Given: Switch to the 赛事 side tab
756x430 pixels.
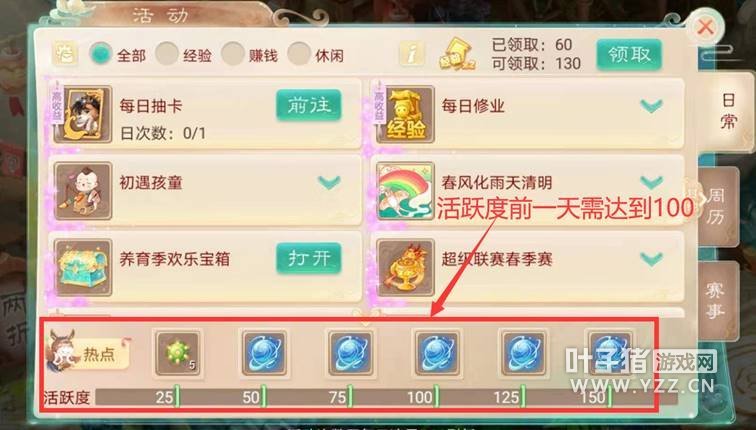Looking at the screenshot, I should point(717,301).
